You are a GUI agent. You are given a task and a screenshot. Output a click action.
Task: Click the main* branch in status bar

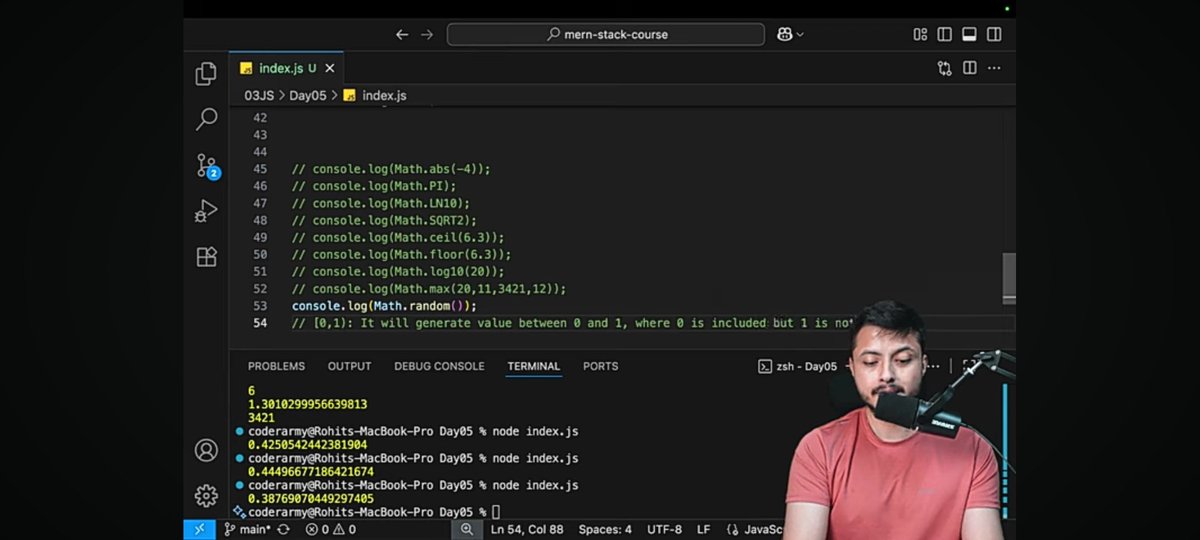coord(247,529)
